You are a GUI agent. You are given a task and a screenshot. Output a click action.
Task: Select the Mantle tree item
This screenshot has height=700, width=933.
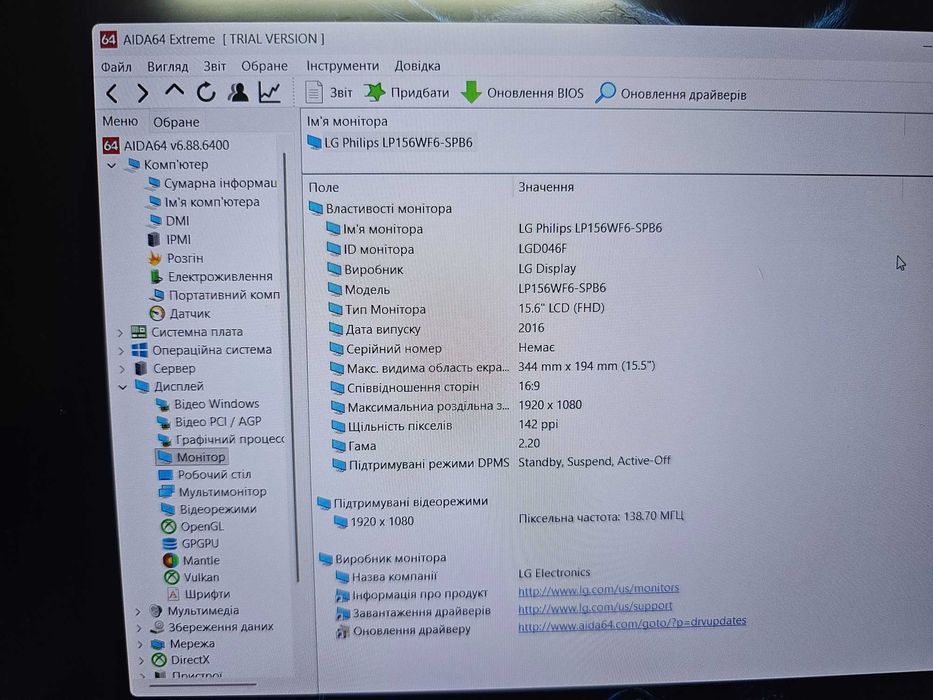(x=192, y=561)
